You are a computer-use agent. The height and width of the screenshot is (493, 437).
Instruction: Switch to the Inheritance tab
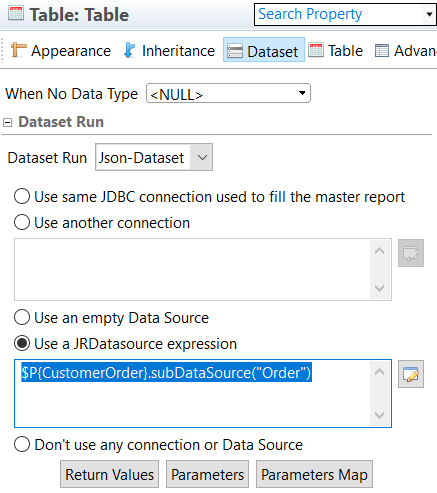point(169,51)
